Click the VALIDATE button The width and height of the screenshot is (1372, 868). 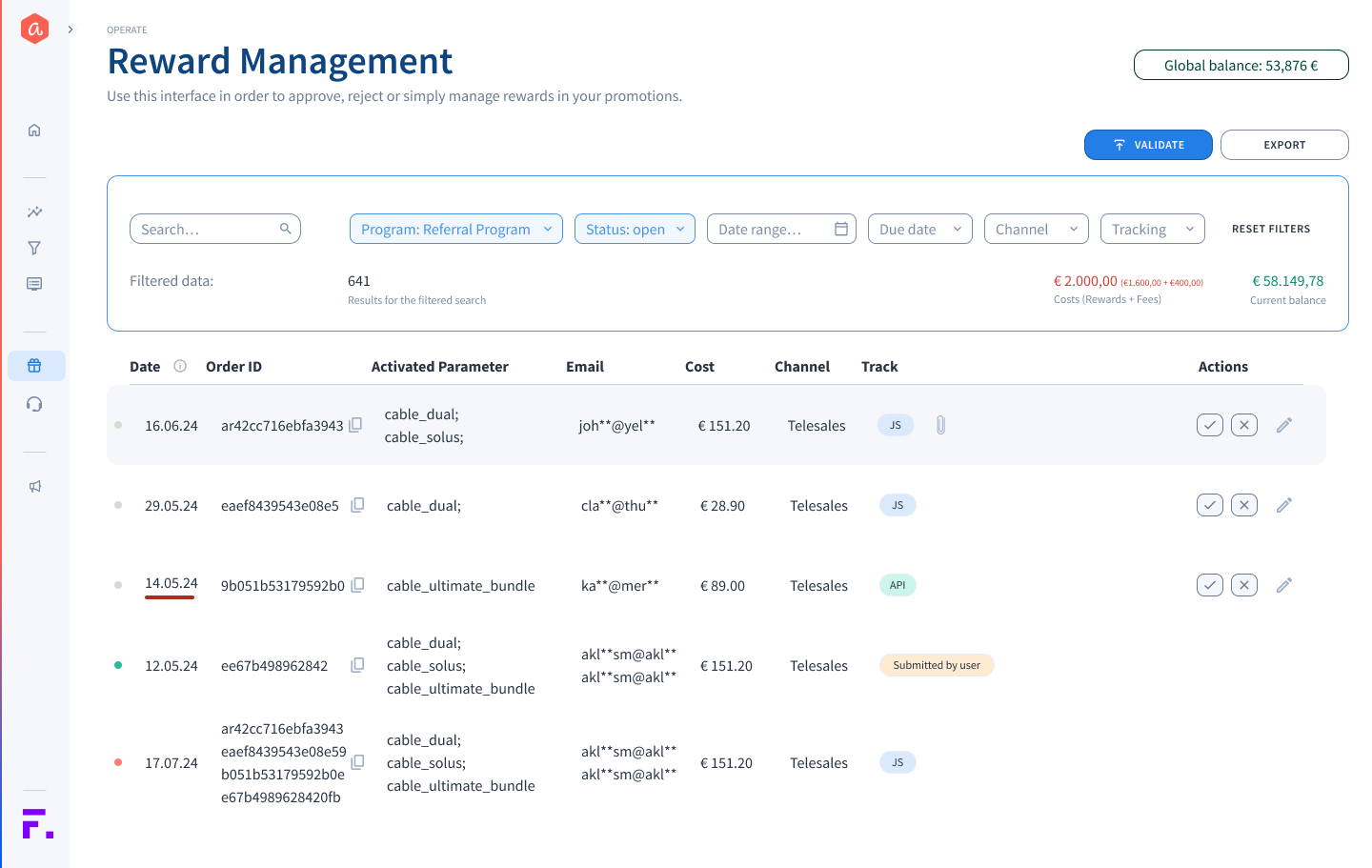(1147, 145)
